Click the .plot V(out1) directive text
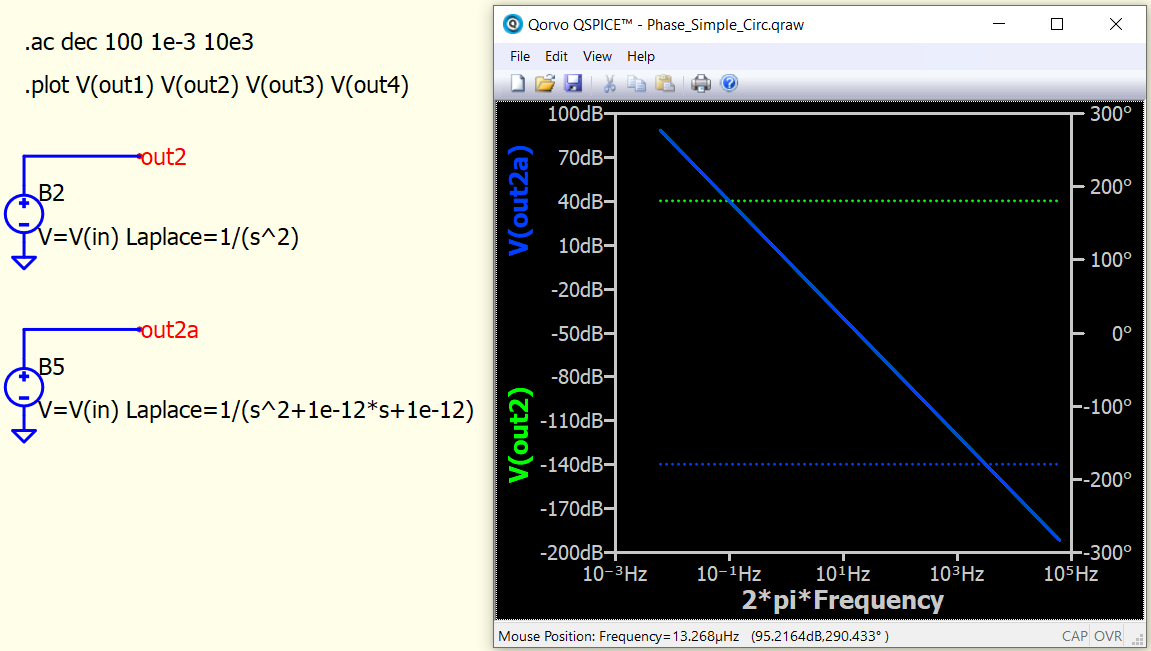The height and width of the screenshot is (651, 1151). coord(217,85)
